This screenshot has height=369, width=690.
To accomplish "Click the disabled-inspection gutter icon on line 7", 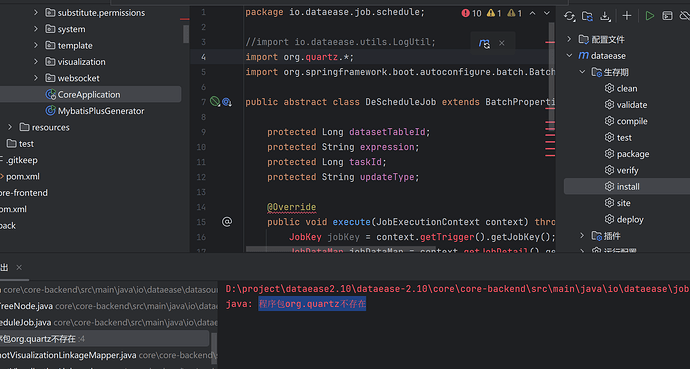I will (x=214, y=102).
